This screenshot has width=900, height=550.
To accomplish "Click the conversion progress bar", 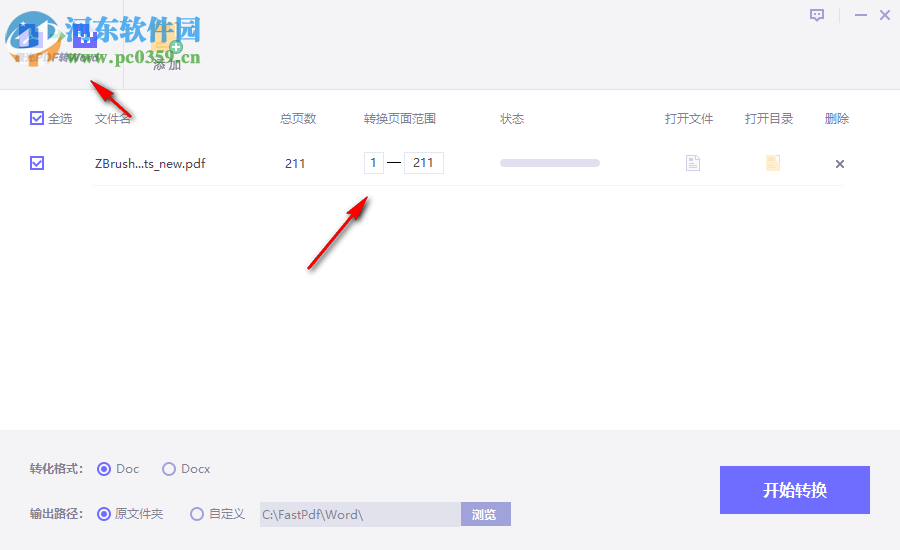I will 550,163.
